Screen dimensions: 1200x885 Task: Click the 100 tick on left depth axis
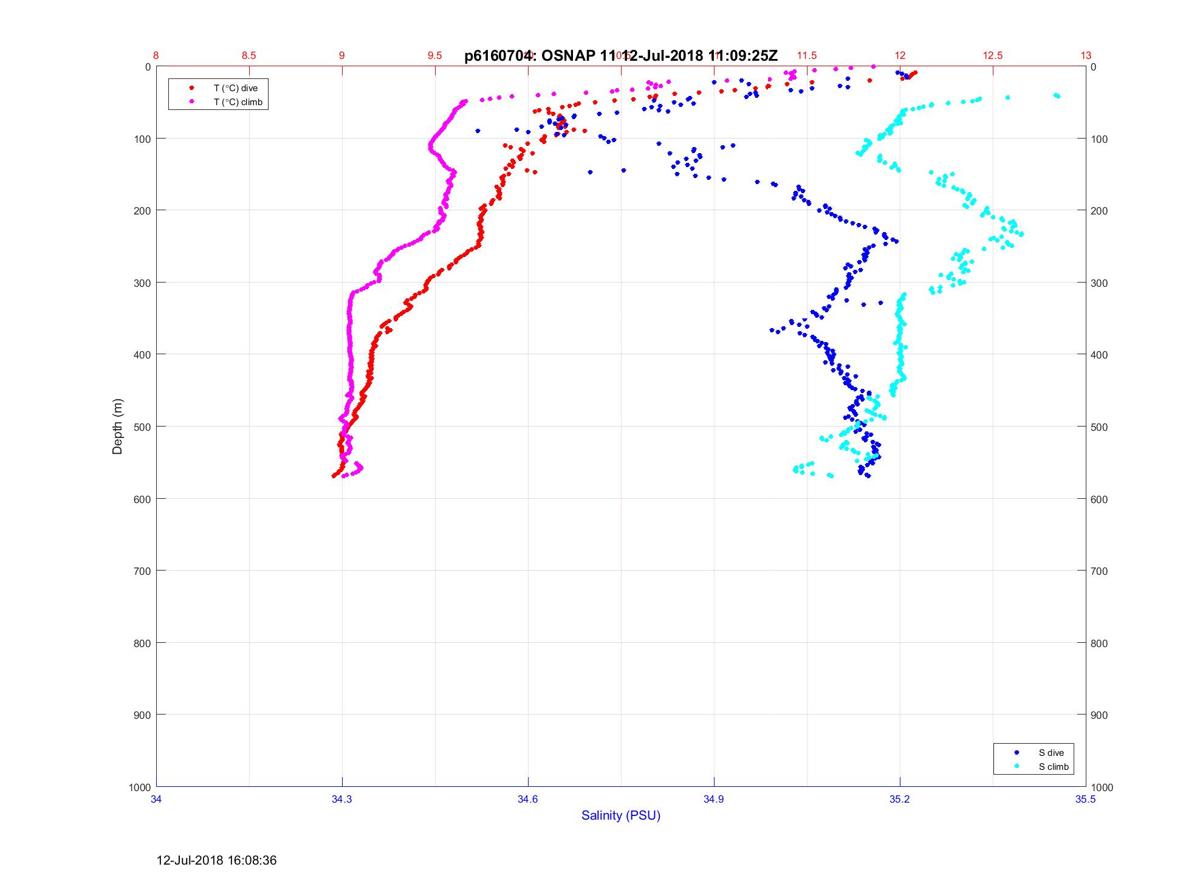click(143, 139)
